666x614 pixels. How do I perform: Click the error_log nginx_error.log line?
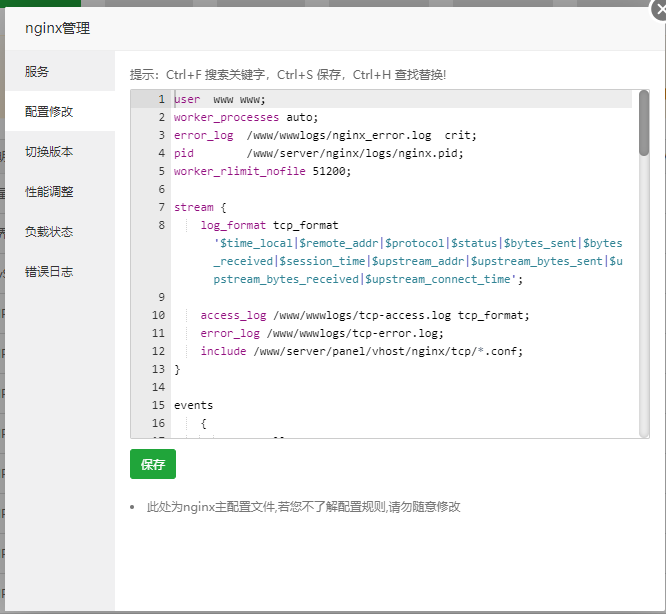coord(325,135)
